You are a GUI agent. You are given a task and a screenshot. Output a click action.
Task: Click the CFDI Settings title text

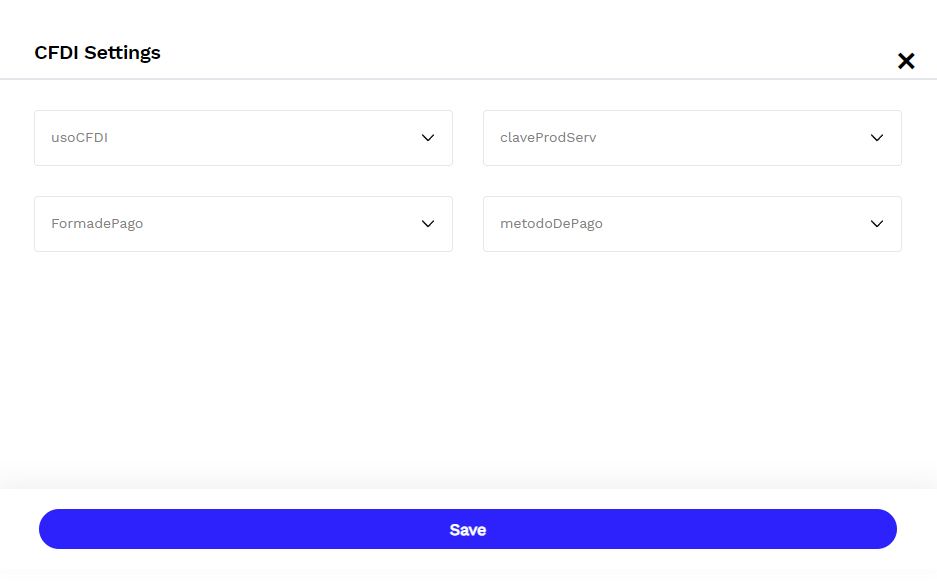point(97,52)
